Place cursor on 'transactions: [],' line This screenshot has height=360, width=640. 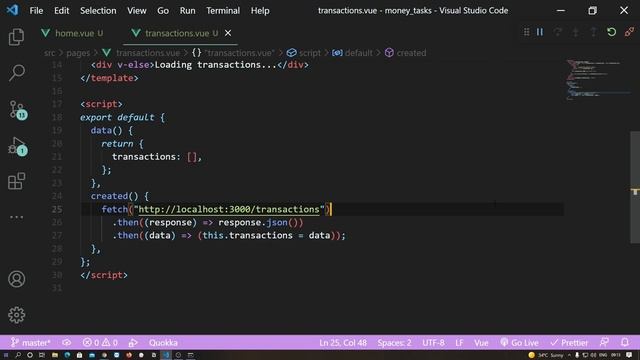(x=157, y=157)
